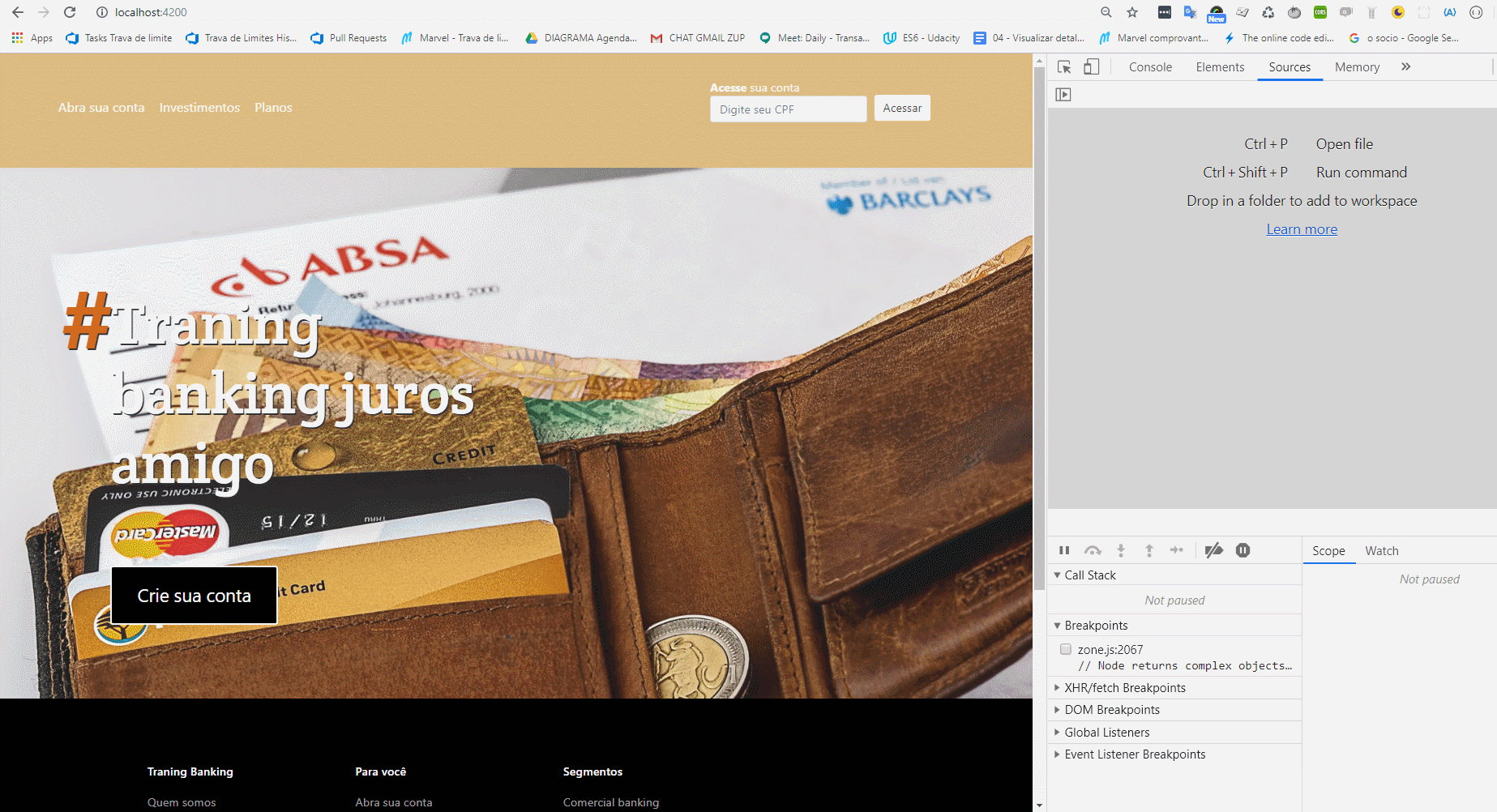
Task: Open the tomato timer extension icon
Action: click(1294, 12)
